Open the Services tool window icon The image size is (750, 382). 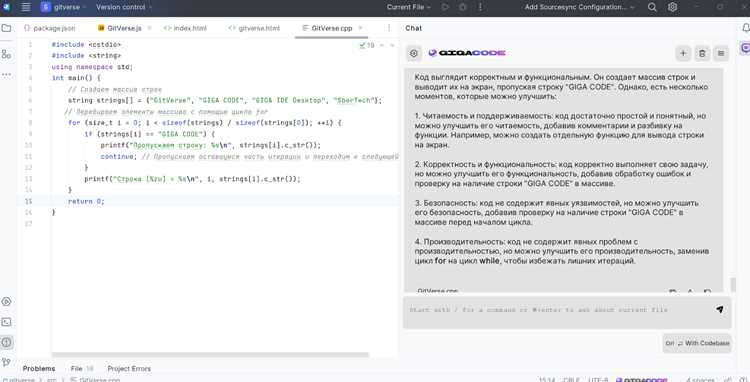6,302
